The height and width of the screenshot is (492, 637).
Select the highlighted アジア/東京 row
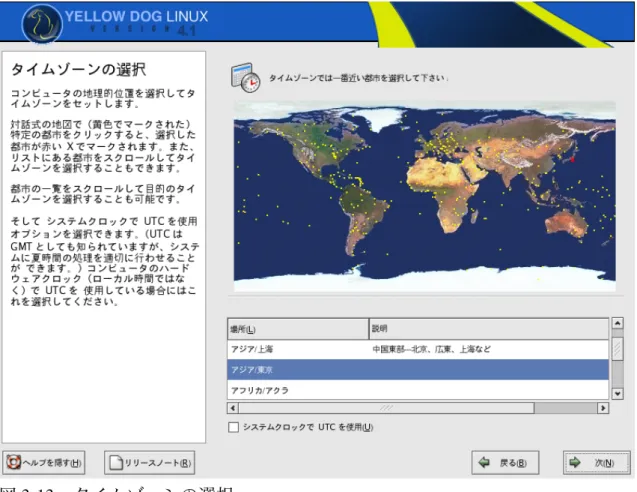[x=418, y=370]
